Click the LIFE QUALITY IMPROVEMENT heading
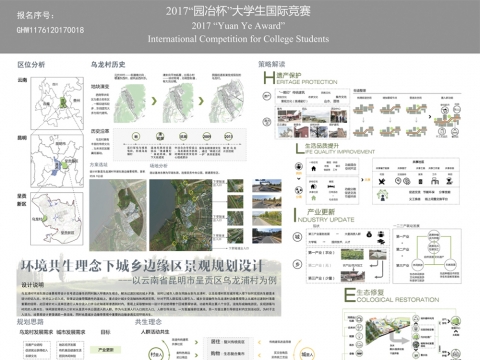Viewport: 480px width, 360px height. click(x=340, y=152)
